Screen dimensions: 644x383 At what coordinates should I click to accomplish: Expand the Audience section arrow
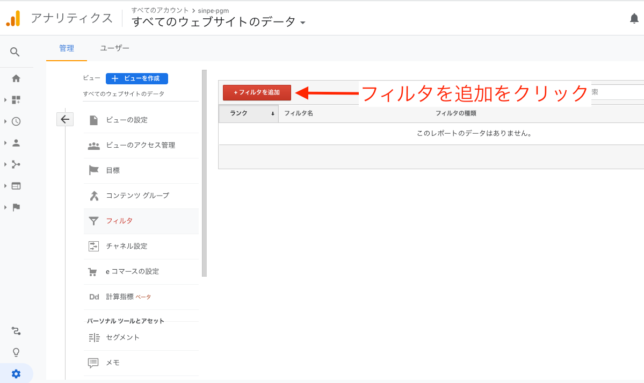click(x=5, y=143)
